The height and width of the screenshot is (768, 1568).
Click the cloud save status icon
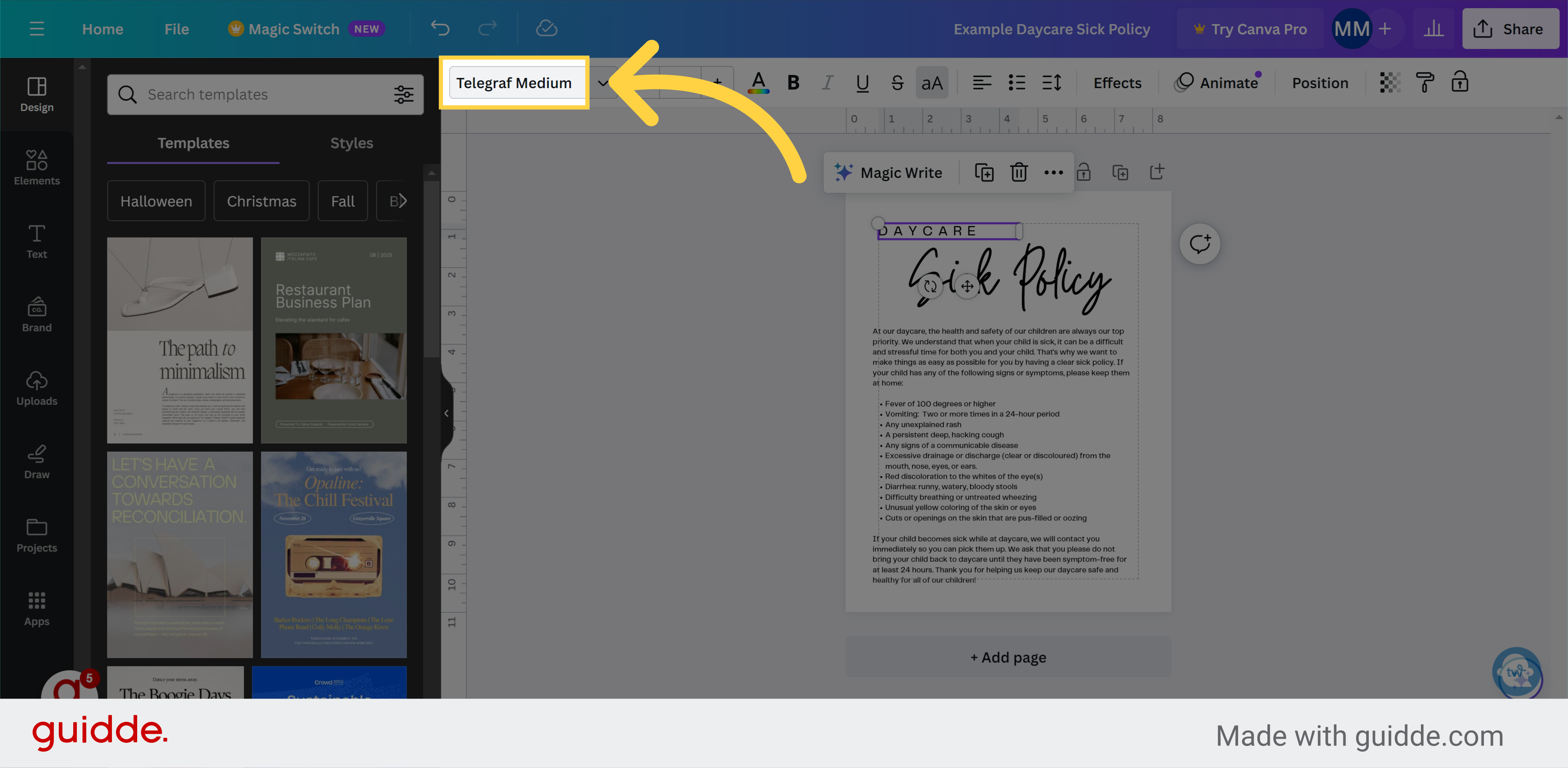[x=546, y=28]
